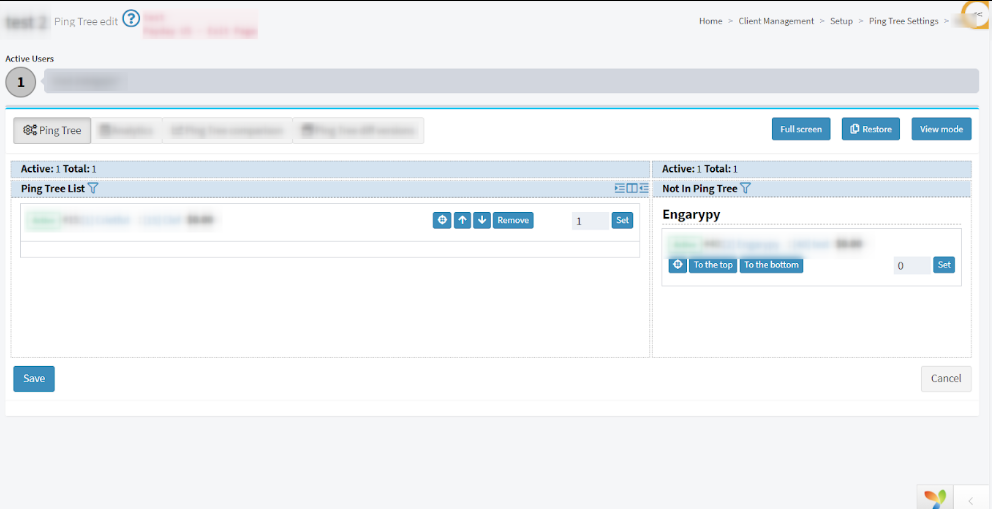
Task: Click target icon in Ping Tree List row
Action: pos(442,220)
